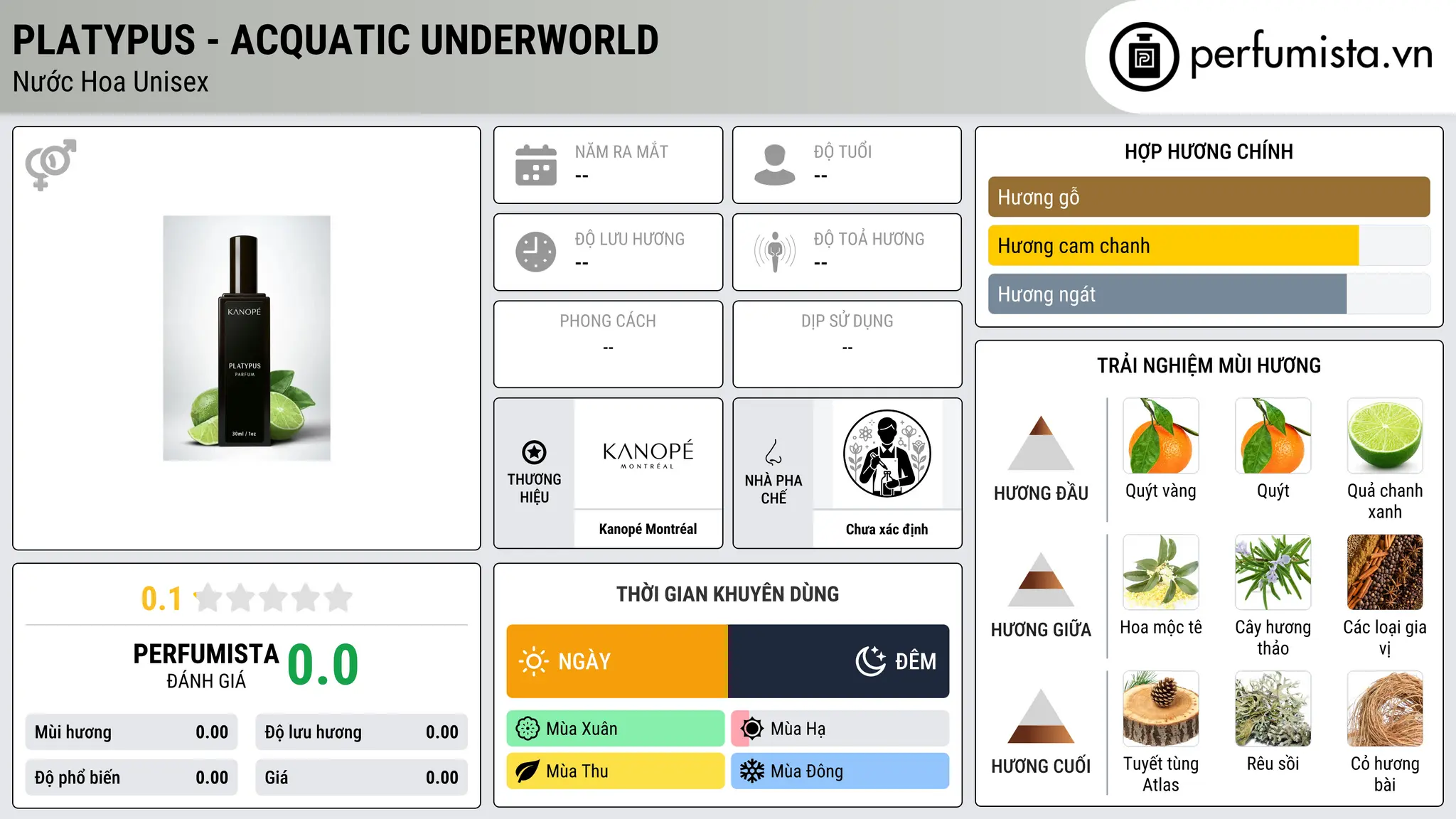The height and width of the screenshot is (819, 1456).
Task: Click the Platypus - Acquatic Underworld title
Action: (x=336, y=40)
